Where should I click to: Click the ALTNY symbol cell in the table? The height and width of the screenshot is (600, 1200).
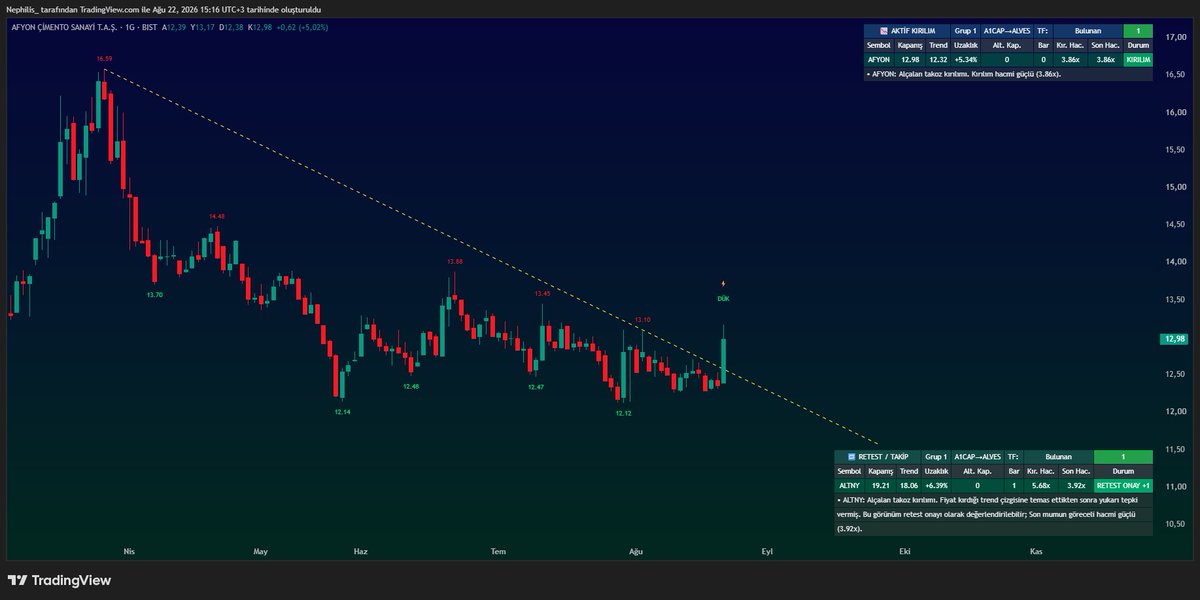tap(849, 485)
